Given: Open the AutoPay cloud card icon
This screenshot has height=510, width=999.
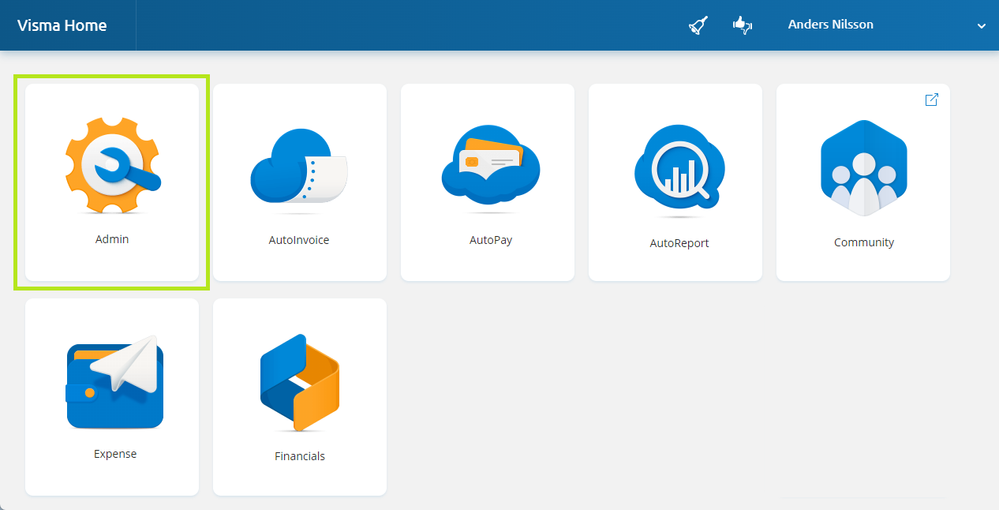Looking at the screenshot, I should coord(491,164).
